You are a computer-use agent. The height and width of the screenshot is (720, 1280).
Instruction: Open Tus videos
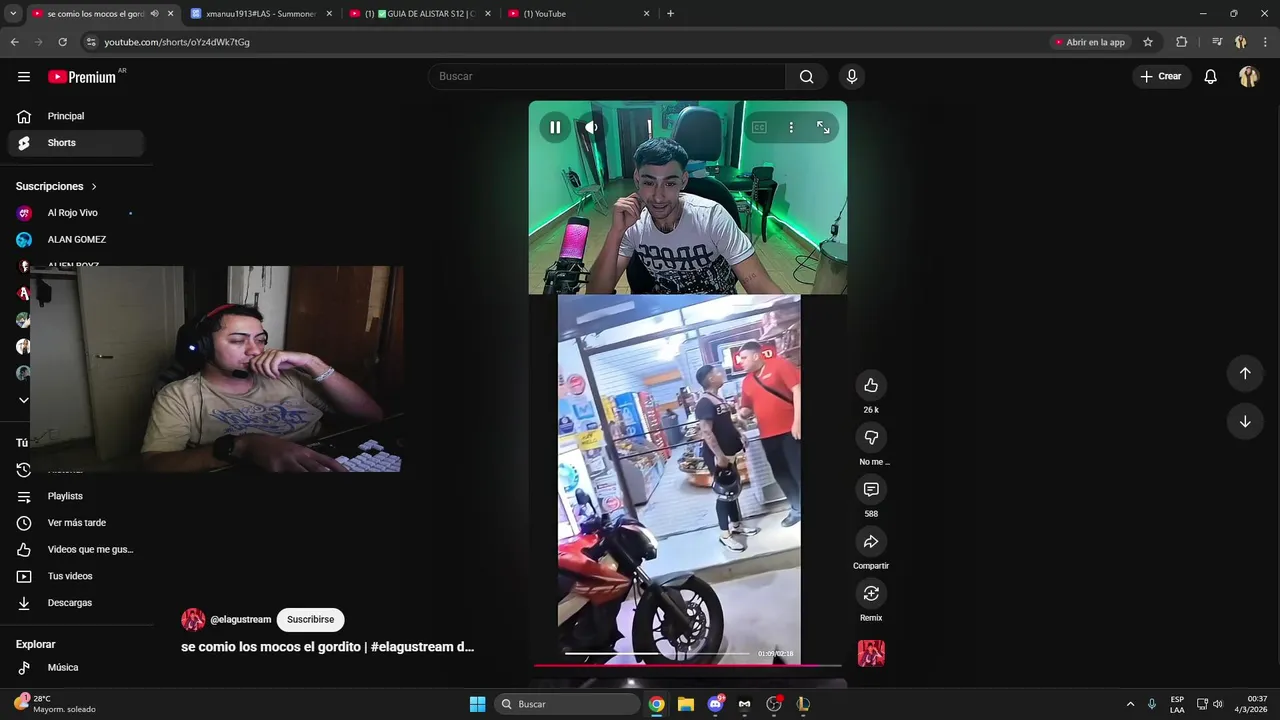pos(76,576)
